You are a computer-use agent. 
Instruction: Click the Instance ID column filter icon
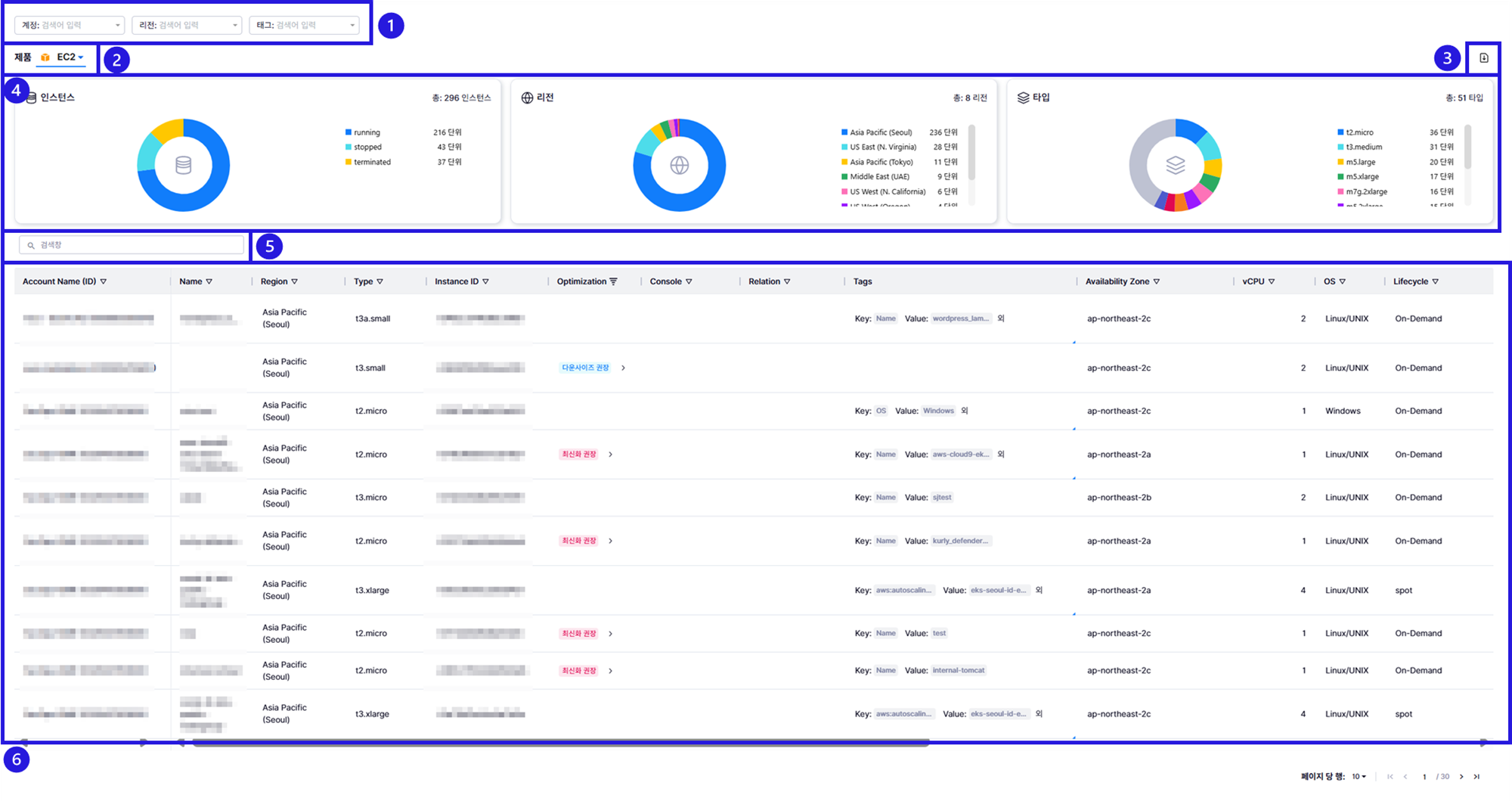[485, 281]
